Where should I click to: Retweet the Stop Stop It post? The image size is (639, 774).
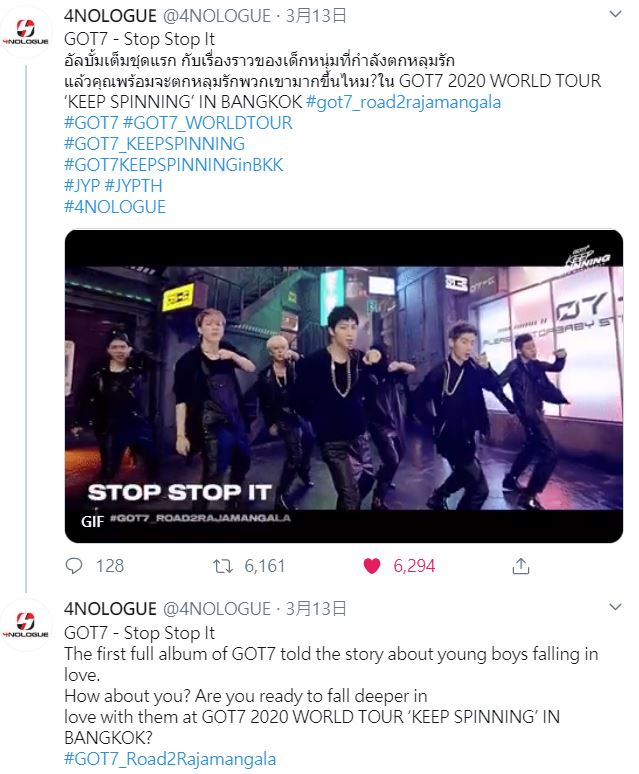223,566
